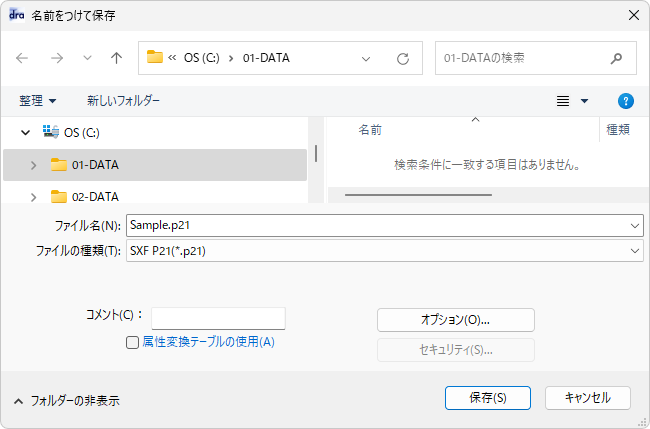
Task: Go back with the left arrow
Action: (x=22, y=58)
